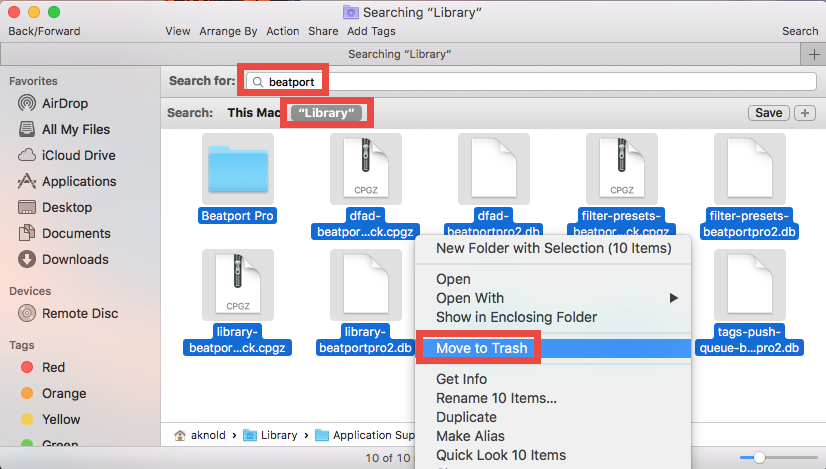
Task: Select the "Library" search scope
Action: tap(328, 113)
